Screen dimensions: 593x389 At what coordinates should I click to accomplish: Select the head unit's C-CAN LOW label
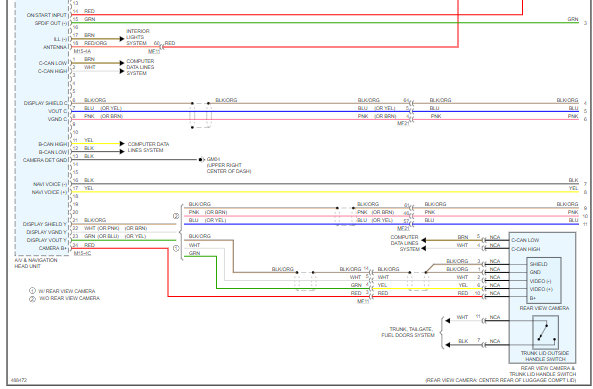[53, 63]
